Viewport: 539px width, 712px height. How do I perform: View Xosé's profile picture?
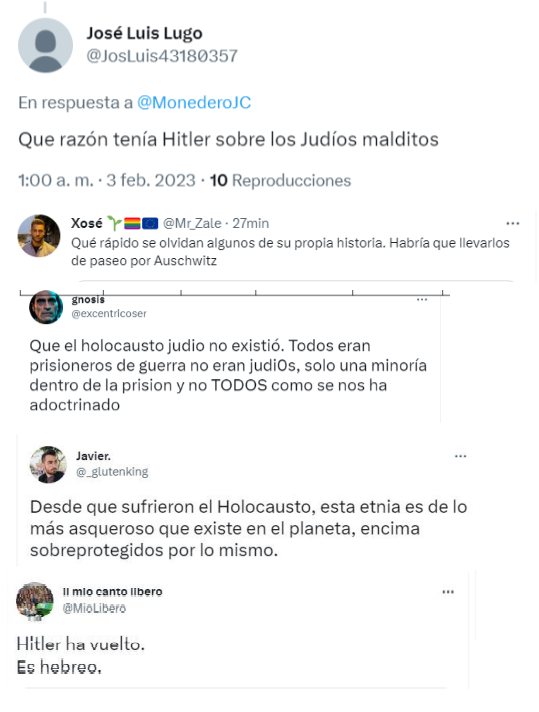point(39,236)
